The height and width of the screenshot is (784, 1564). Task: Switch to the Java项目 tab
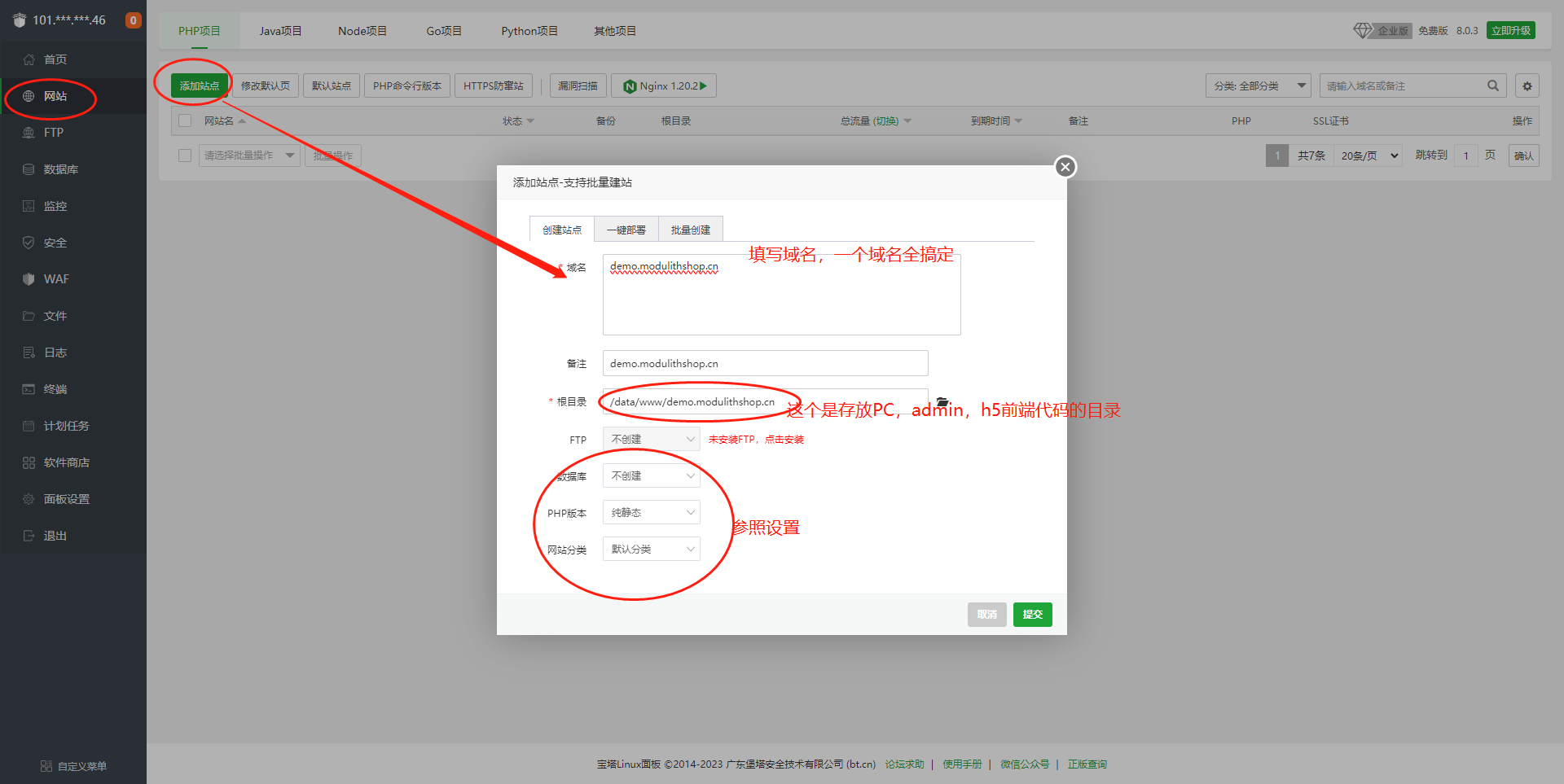[280, 31]
